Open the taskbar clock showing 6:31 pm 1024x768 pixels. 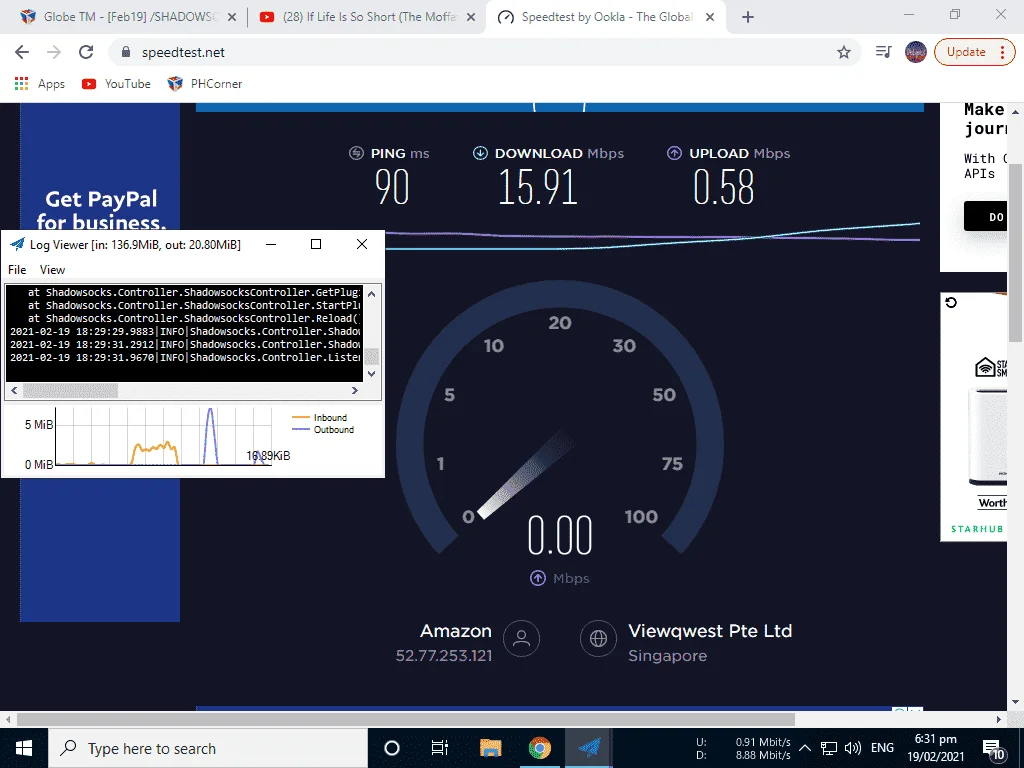coord(936,748)
